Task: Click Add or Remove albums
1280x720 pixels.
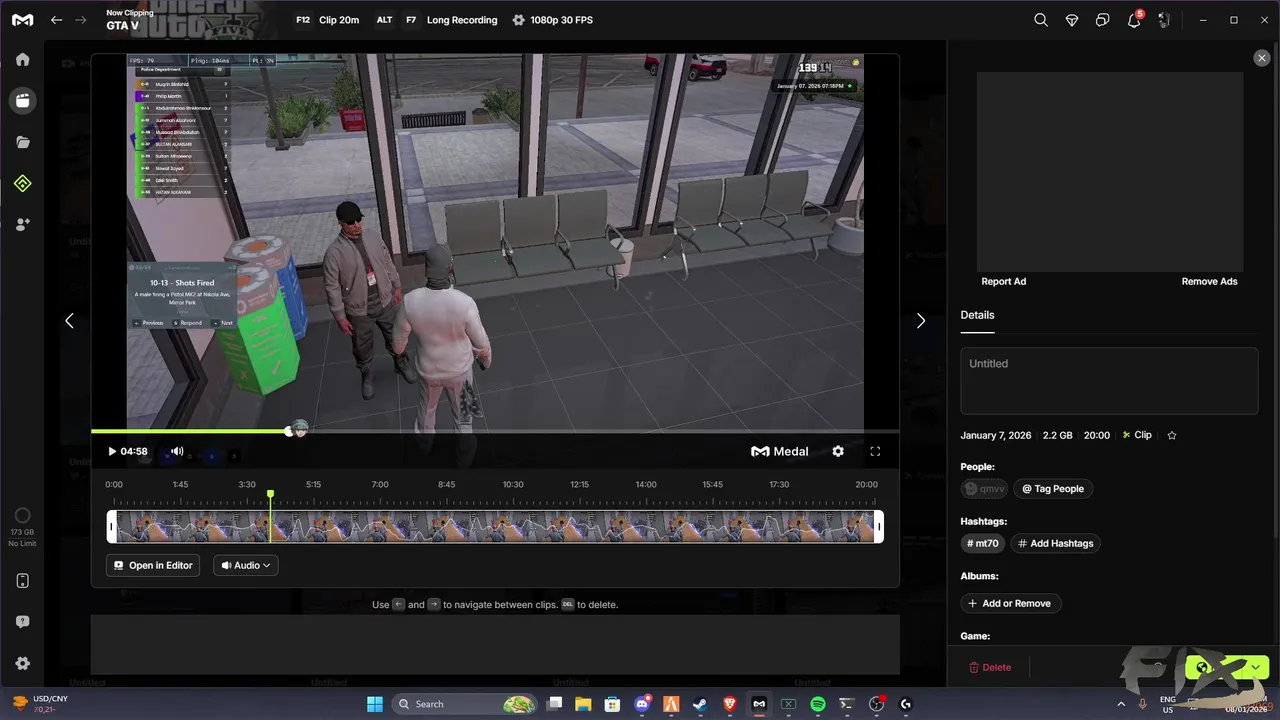Action: click(1010, 603)
